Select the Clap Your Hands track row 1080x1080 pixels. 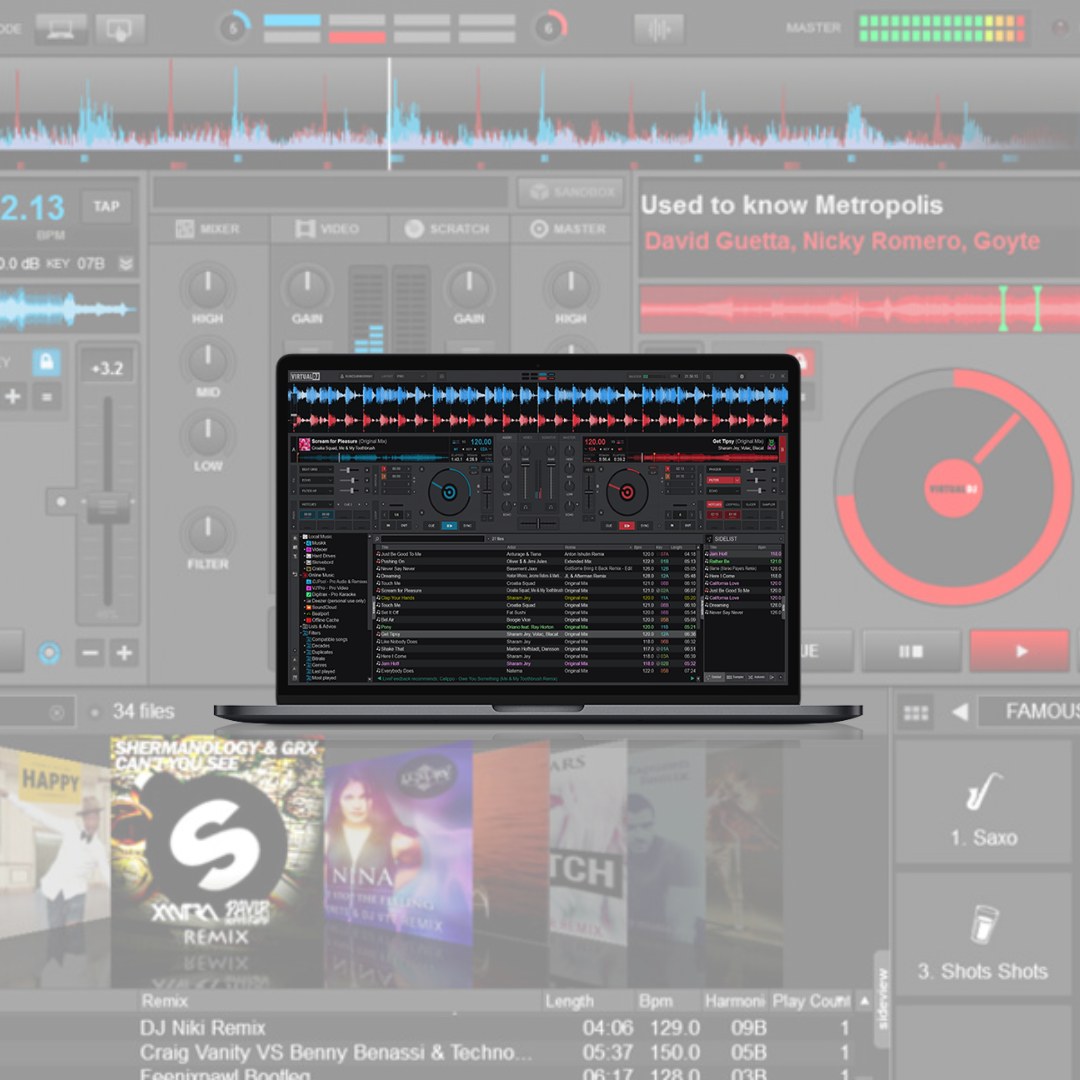click(x=537, y=598)
